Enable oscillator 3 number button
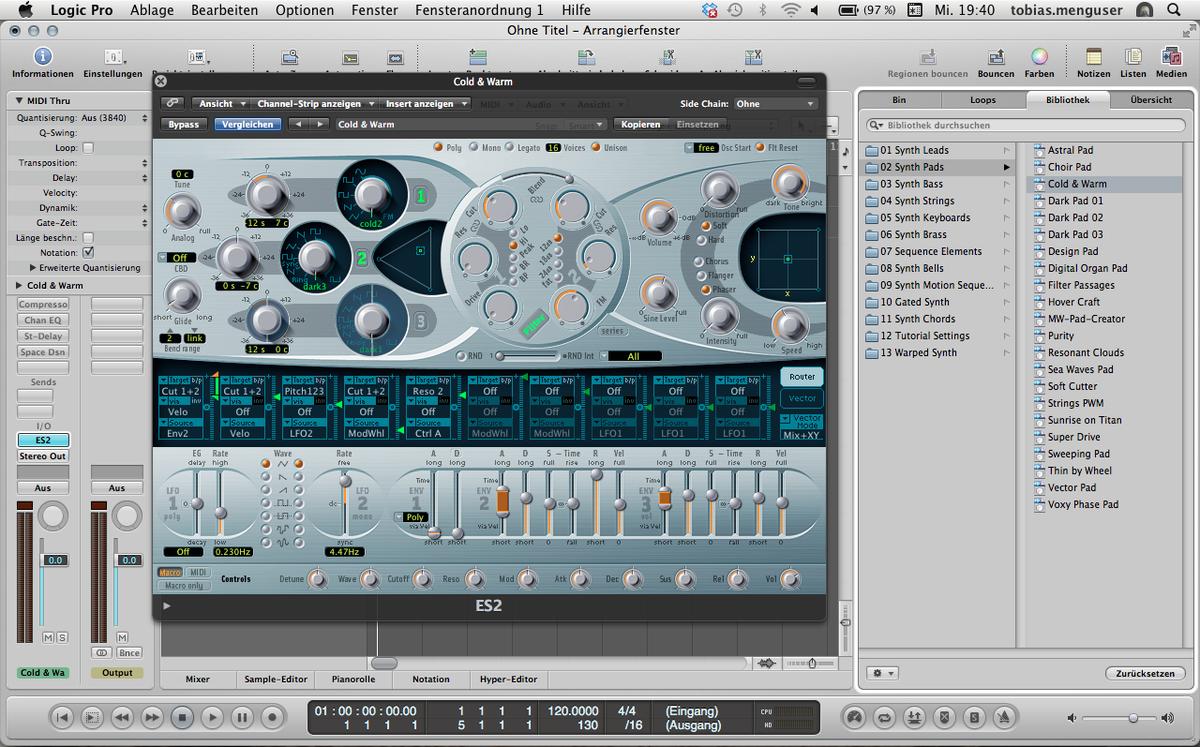1200x747 pixels. tap(421, 321)
